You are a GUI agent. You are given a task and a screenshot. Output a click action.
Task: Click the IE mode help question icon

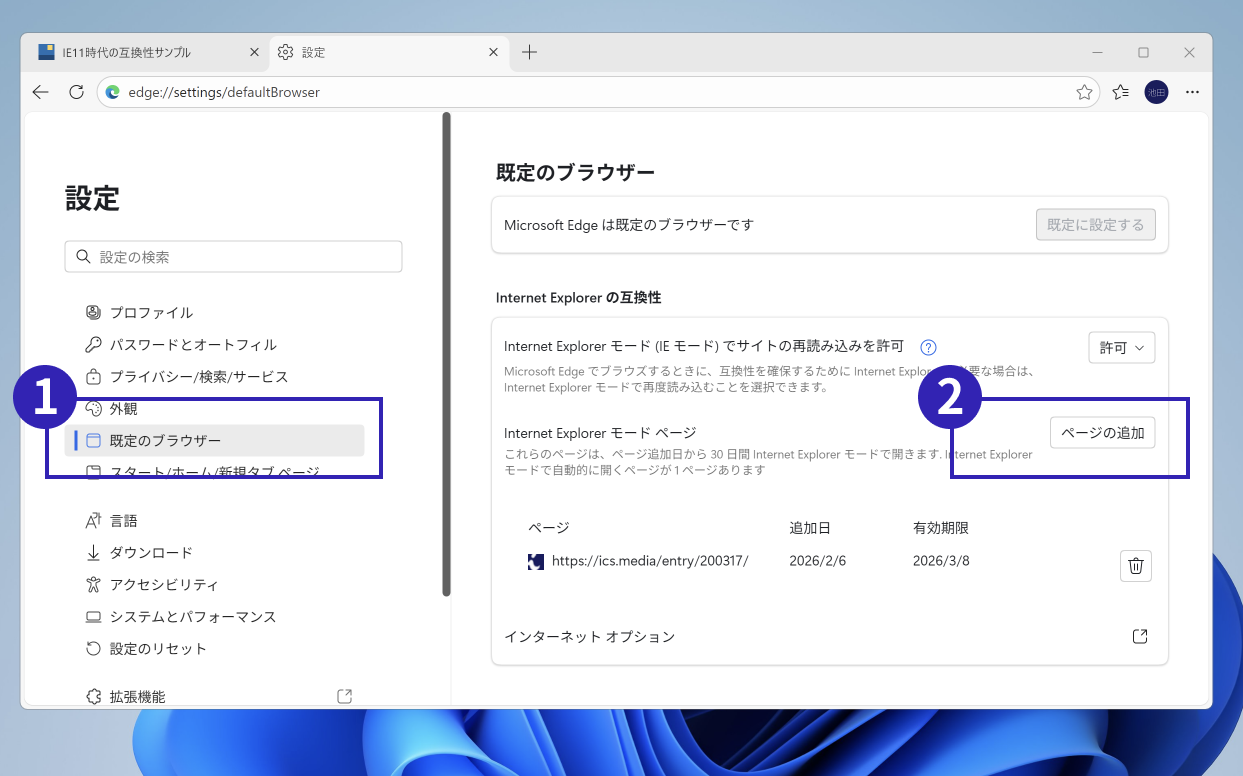[x=928, y=347]
